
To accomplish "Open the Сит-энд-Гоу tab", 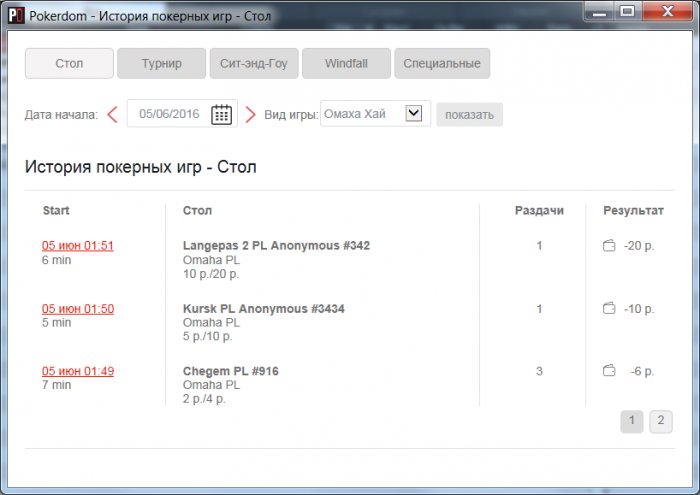I will click(x=254, y=63).
